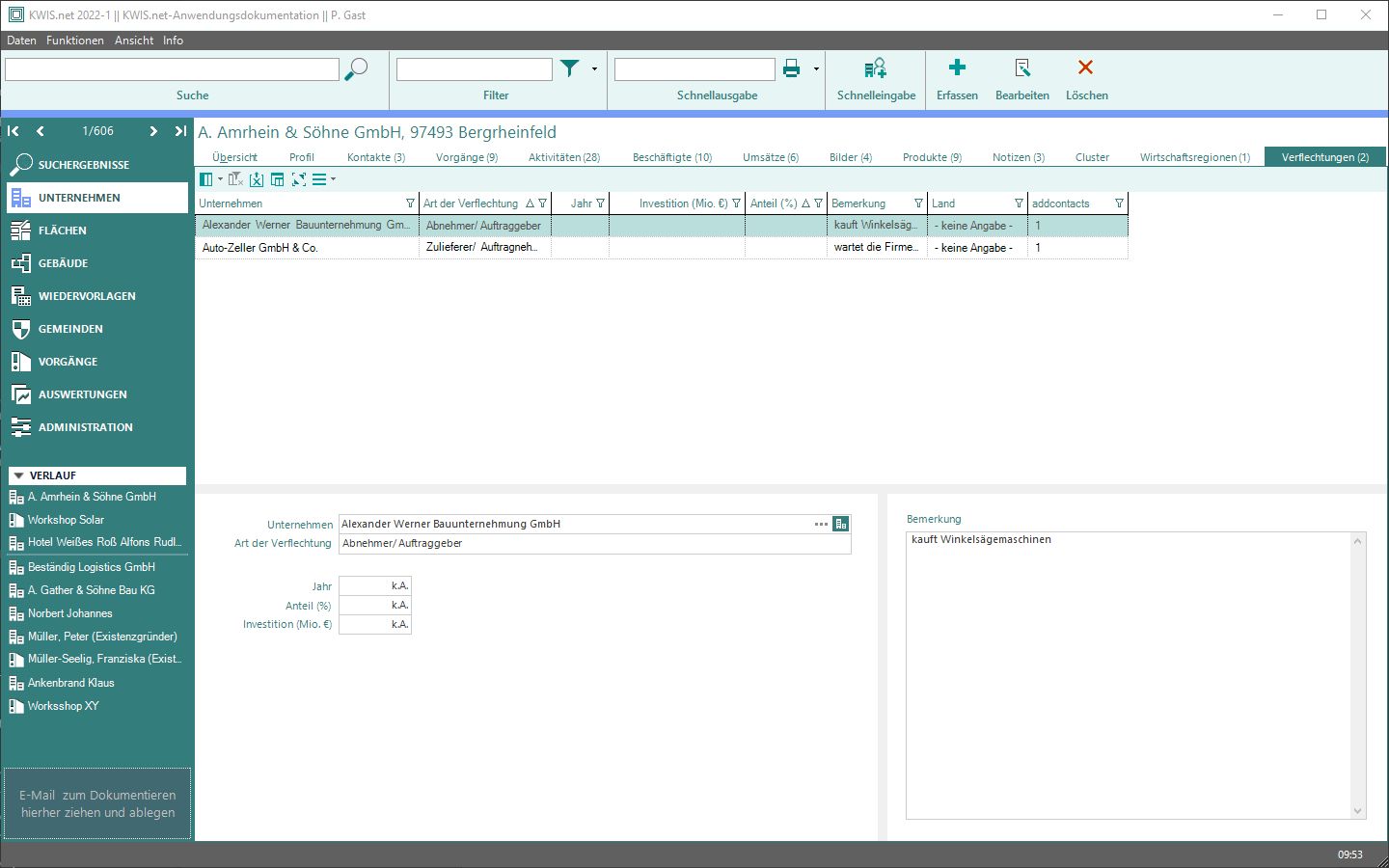1389x868 pixels.
Task: Go to next record
Action: pyautogui.click(x=153, y=131)
